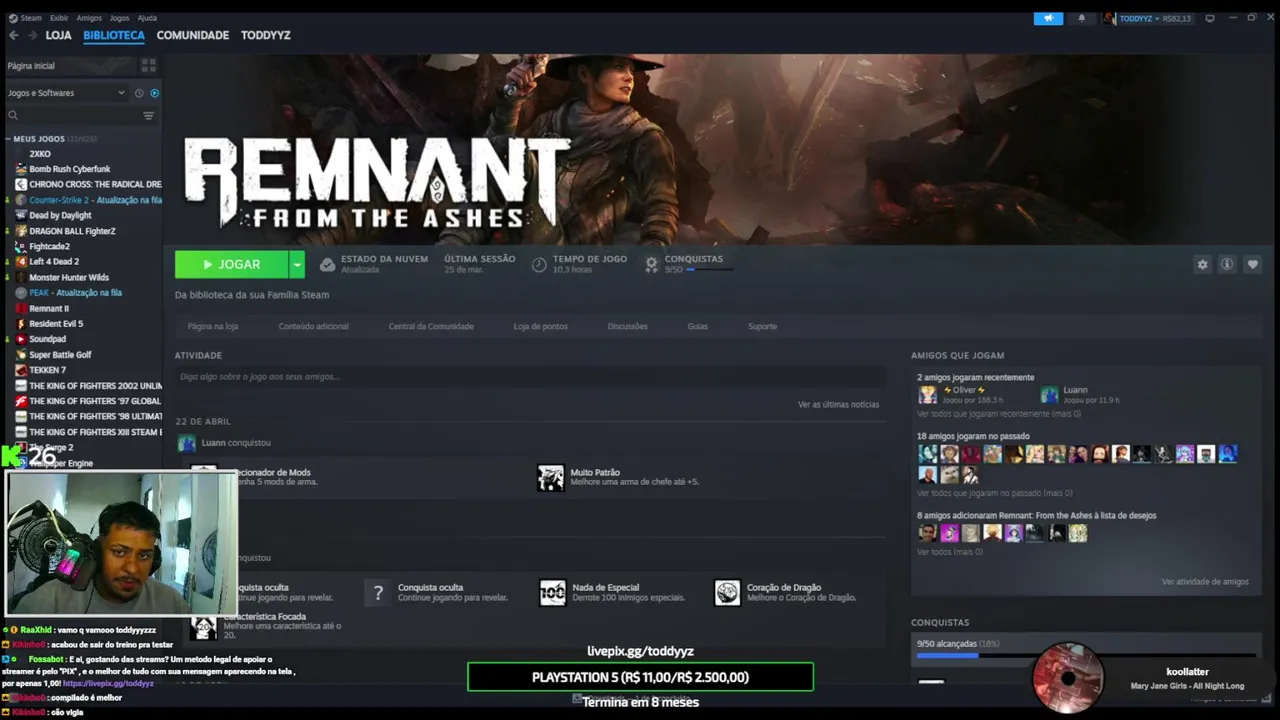Select Monster Hunter Wilds in library
This screenshot has width=1280, height=720.
click(69, 277)
